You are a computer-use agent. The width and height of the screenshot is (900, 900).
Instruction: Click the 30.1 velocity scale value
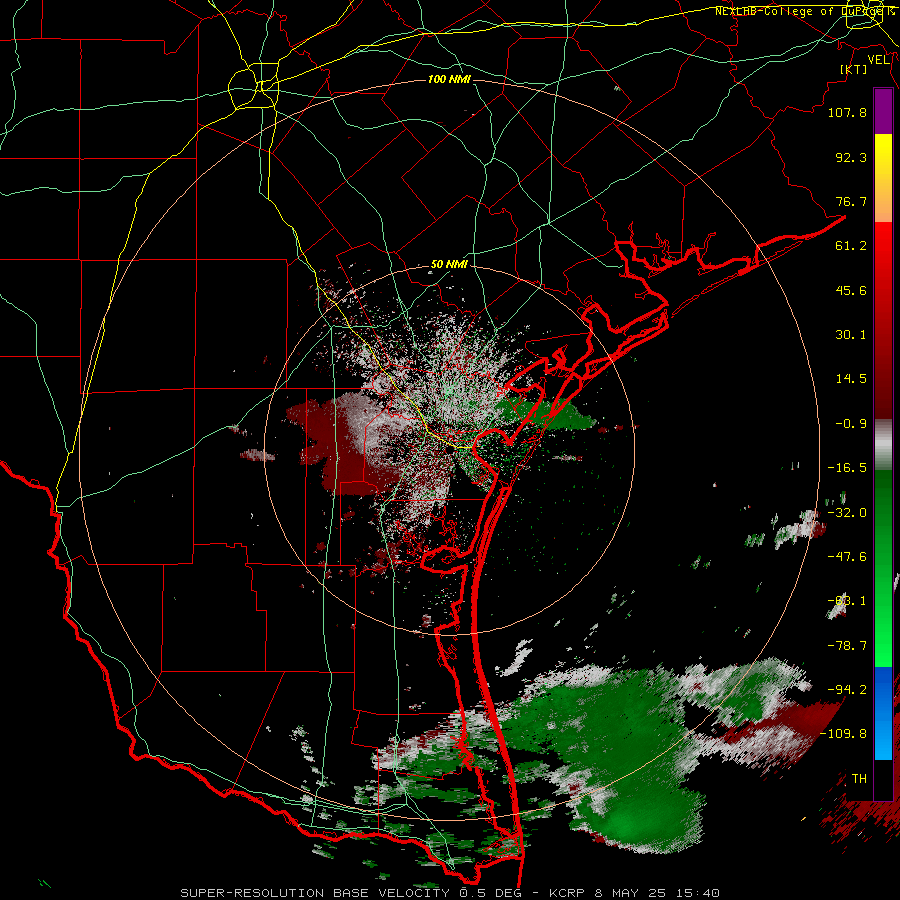pyautogui.click(x=851, y=335)
